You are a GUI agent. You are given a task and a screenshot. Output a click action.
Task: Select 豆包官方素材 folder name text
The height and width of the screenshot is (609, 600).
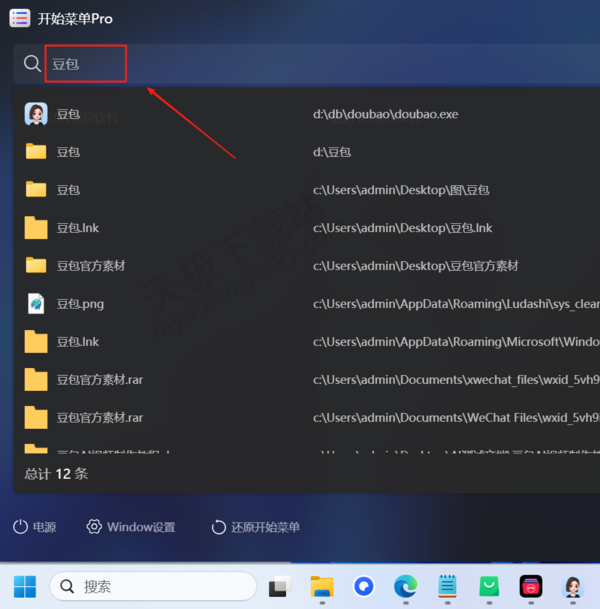(x=91, y=266)
